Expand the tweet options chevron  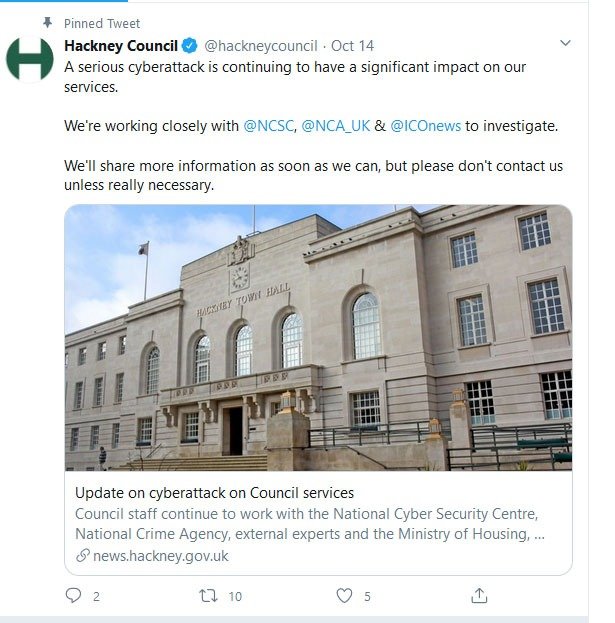tap(565, 44)
